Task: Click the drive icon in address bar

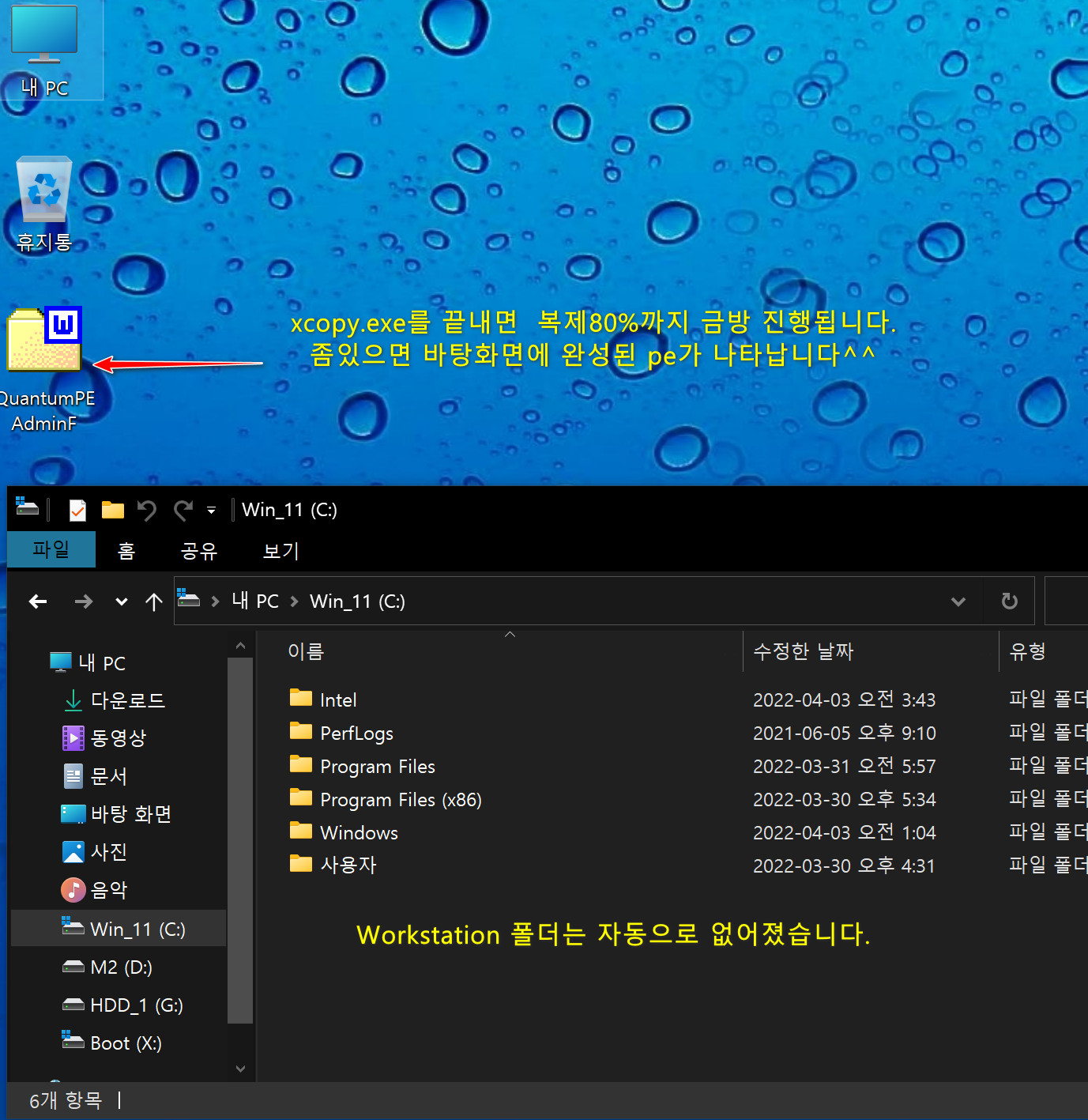Action: point(188,599)
